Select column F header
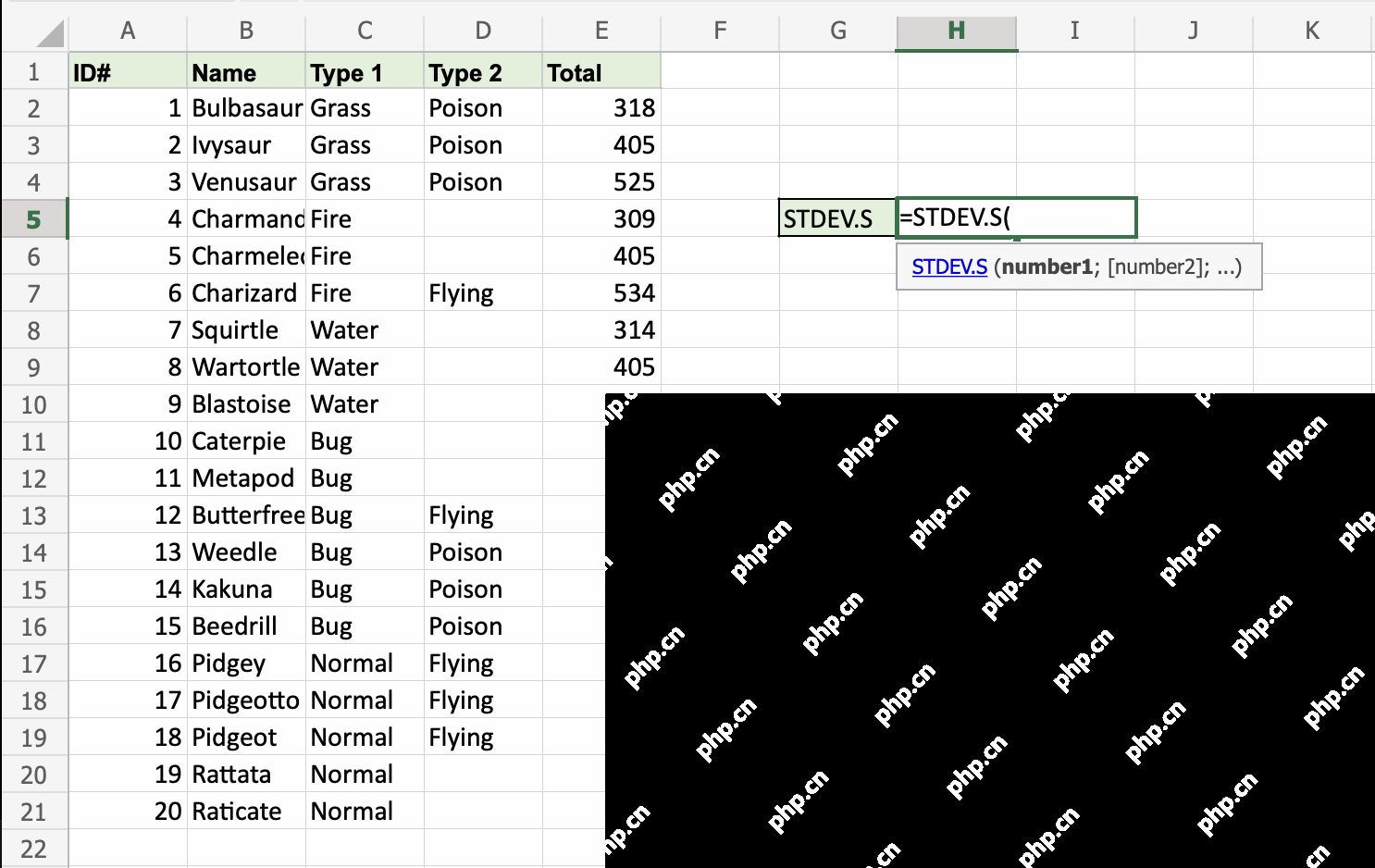Viewport: 1375px width, 868px height. pos(720,31)
